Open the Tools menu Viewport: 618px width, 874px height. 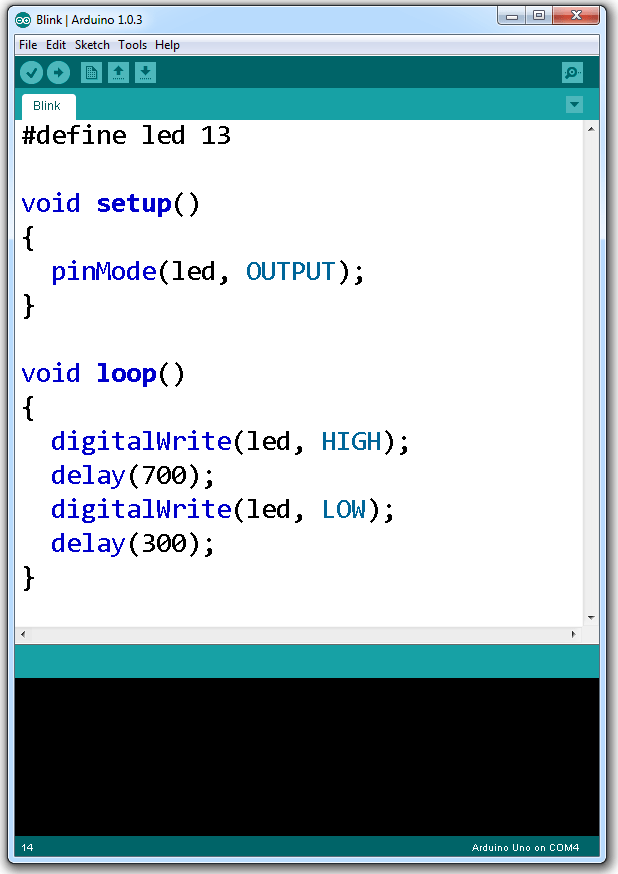pyautogui.click(x=132, y=45)
